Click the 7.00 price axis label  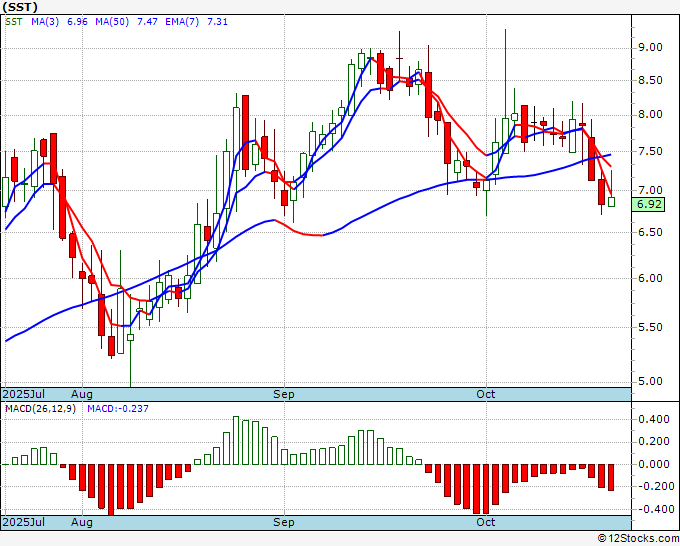(650, 190)
